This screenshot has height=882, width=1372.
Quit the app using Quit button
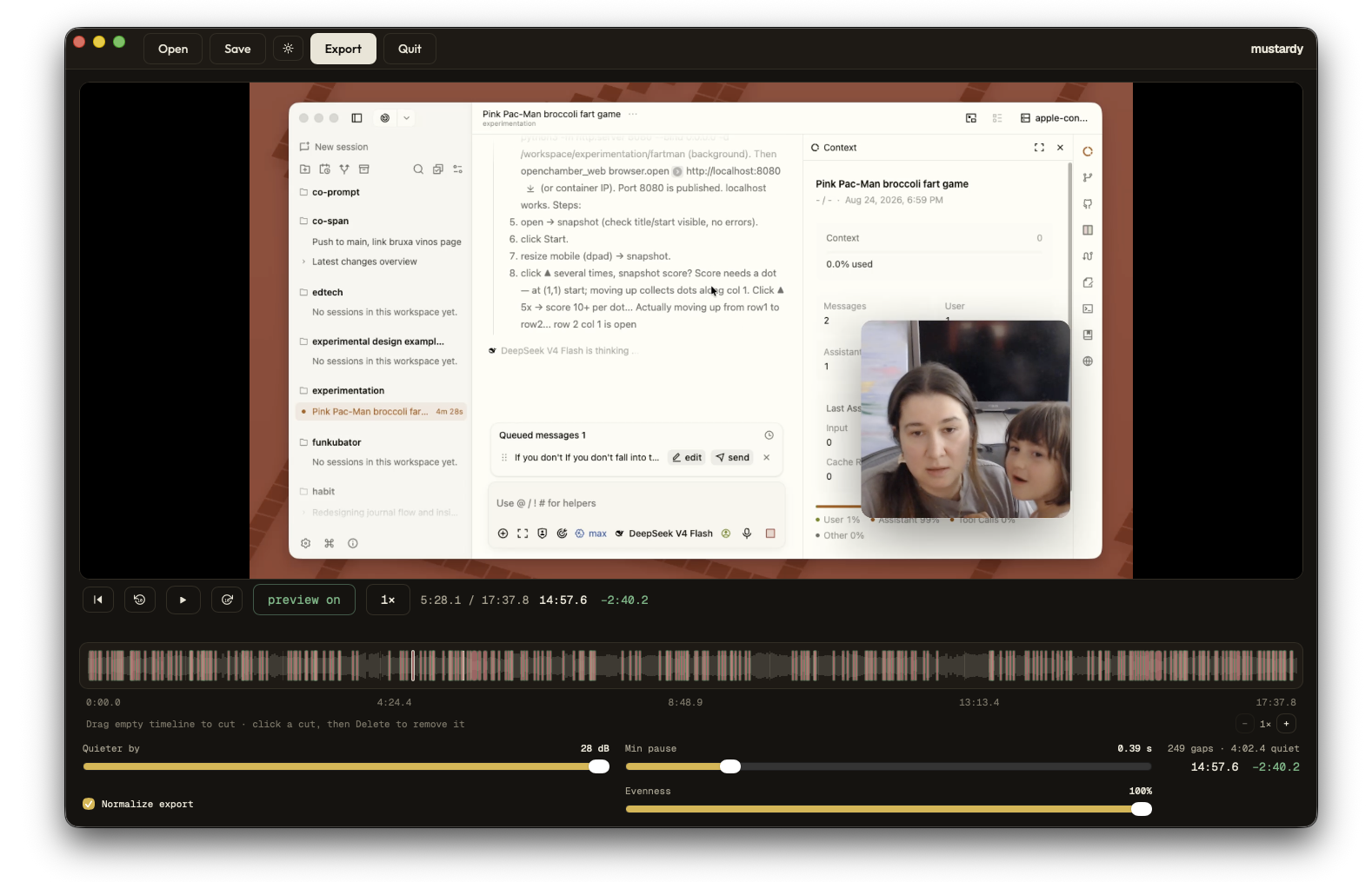click(410, 49)
